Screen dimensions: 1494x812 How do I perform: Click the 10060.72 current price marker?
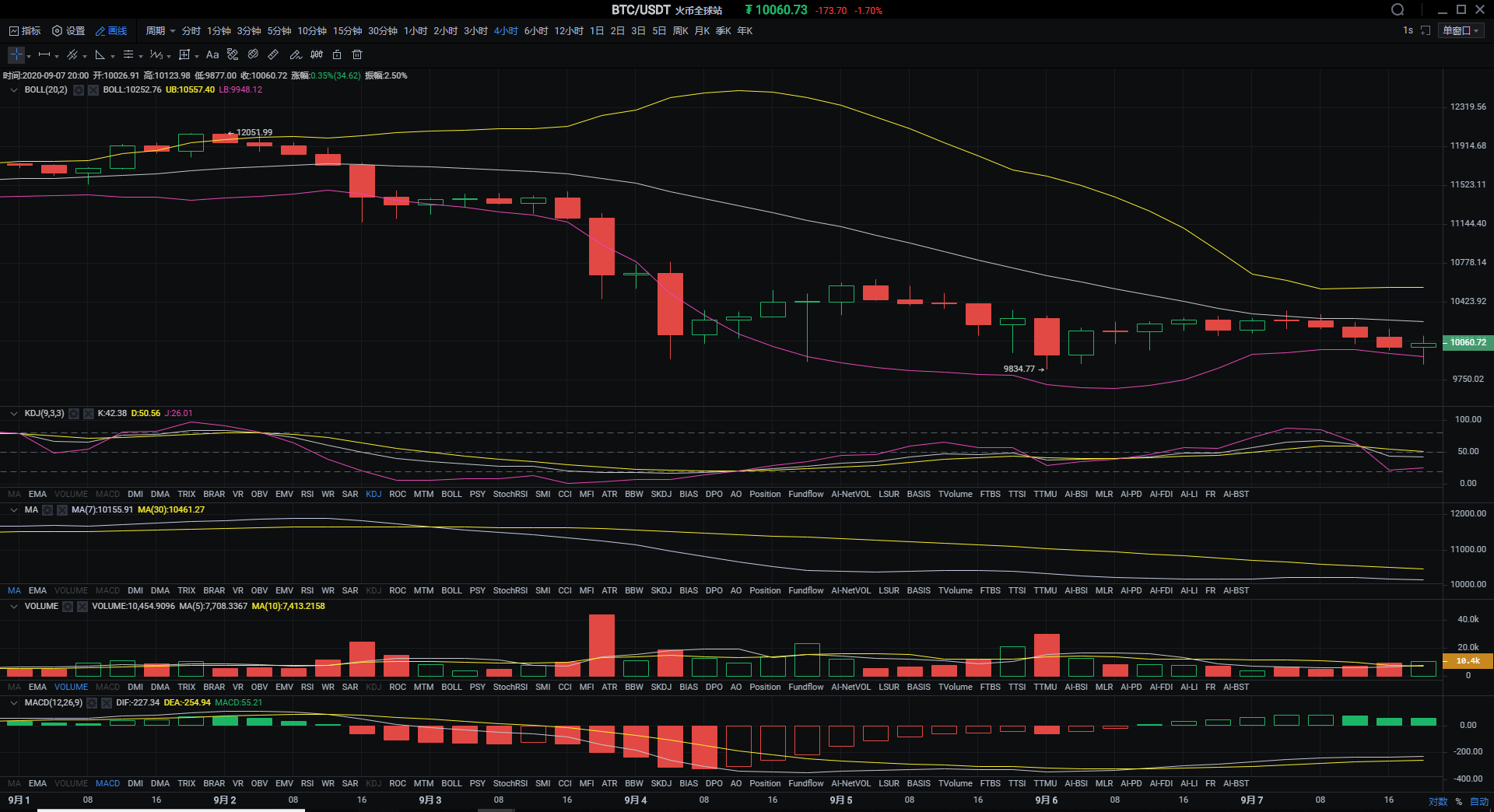[x=1468, y=342]
